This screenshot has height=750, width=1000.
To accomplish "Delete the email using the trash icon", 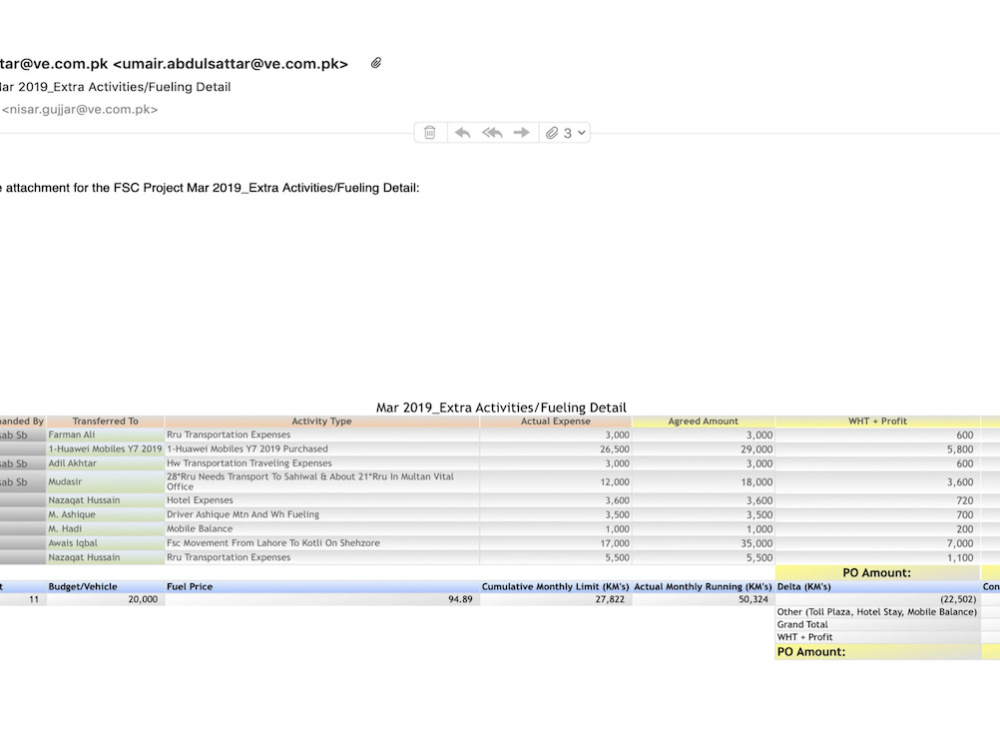I will (x=429, y=132).
